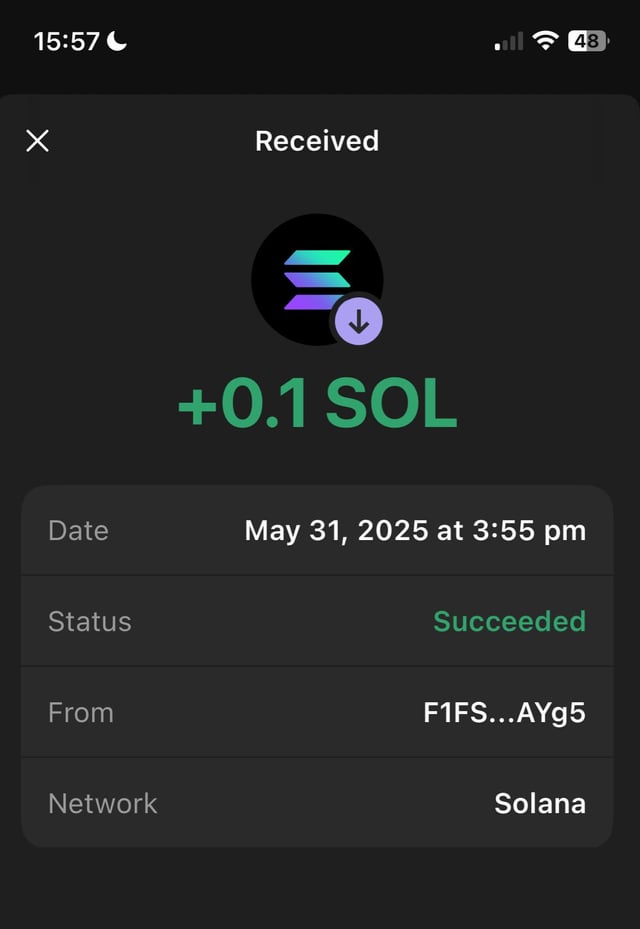Viewport: 640px width, 929px height.
Task: Tap the cellular signal bars
Action: pyautogui.click(x=509, y=42)
